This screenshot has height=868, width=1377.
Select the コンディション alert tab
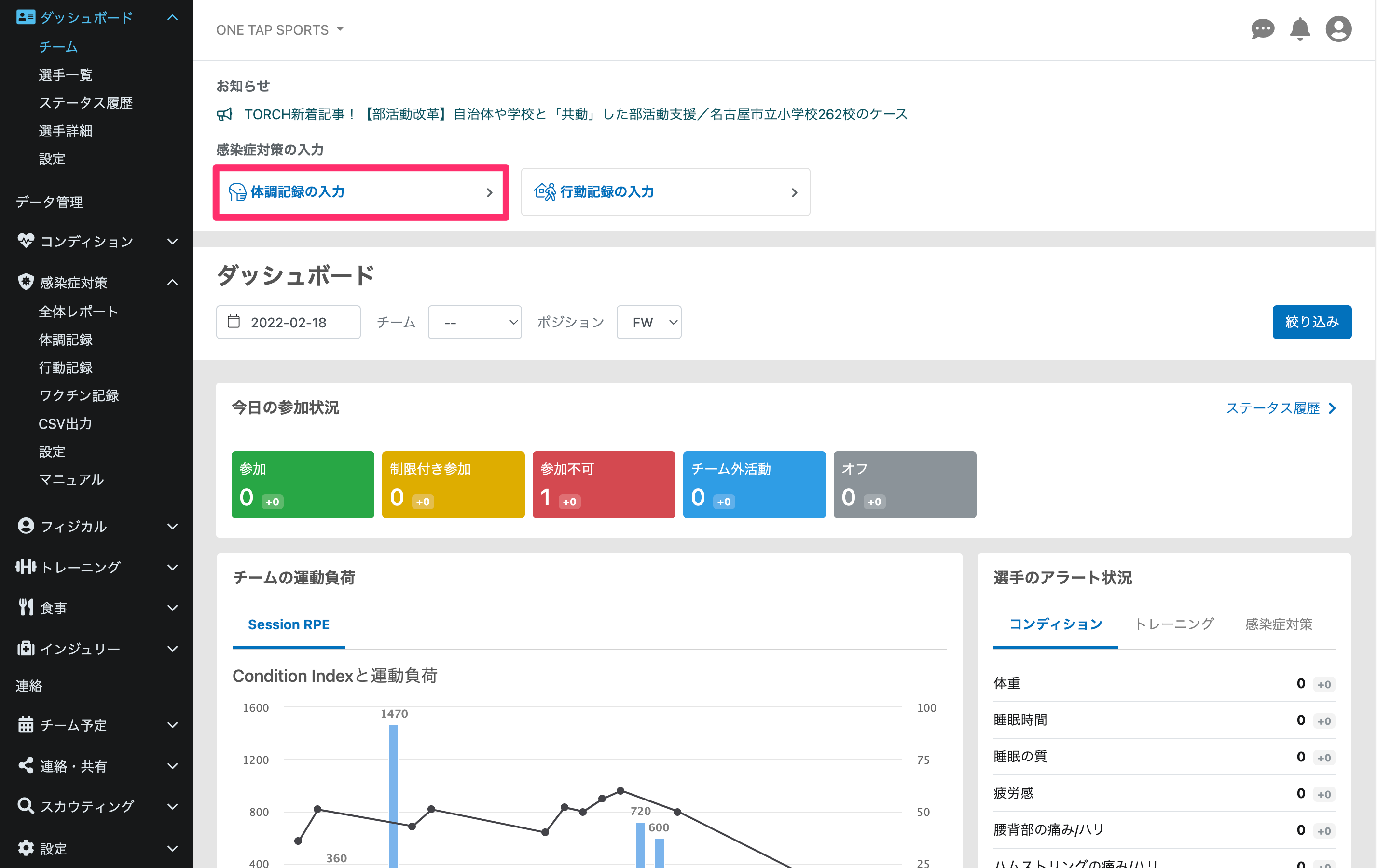(x=1056, y=624)
